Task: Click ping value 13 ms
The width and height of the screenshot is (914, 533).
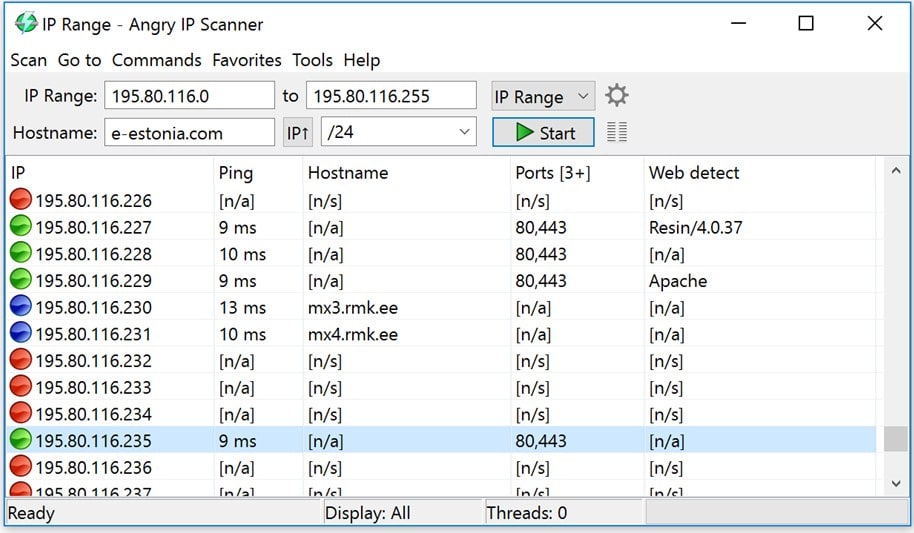Action: coord(242,307)
